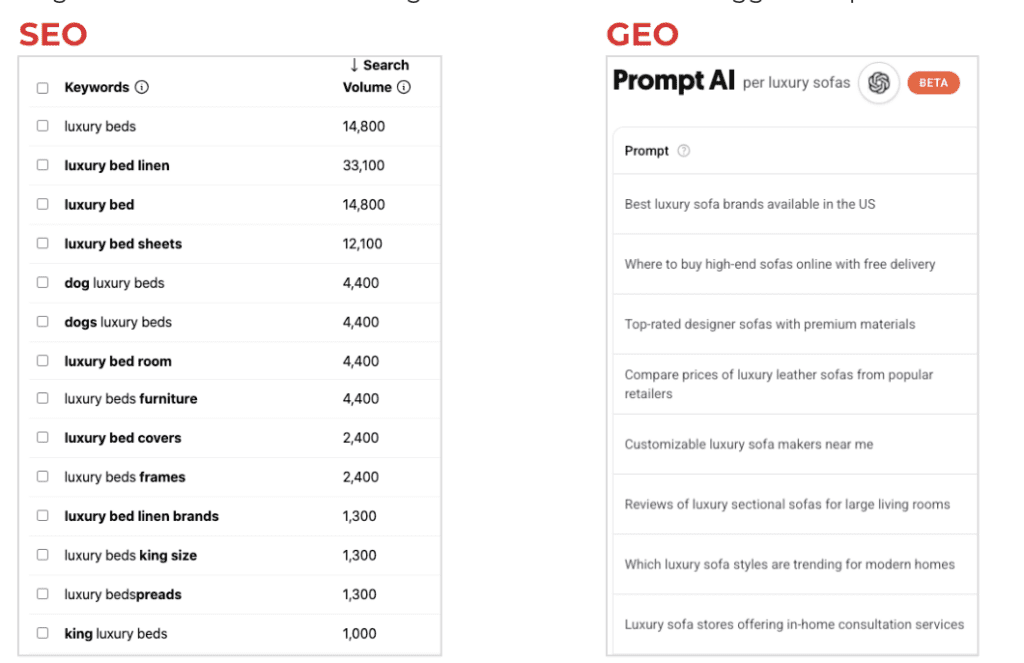Click the luxury beds furniture keyword

tap(131, 399)
